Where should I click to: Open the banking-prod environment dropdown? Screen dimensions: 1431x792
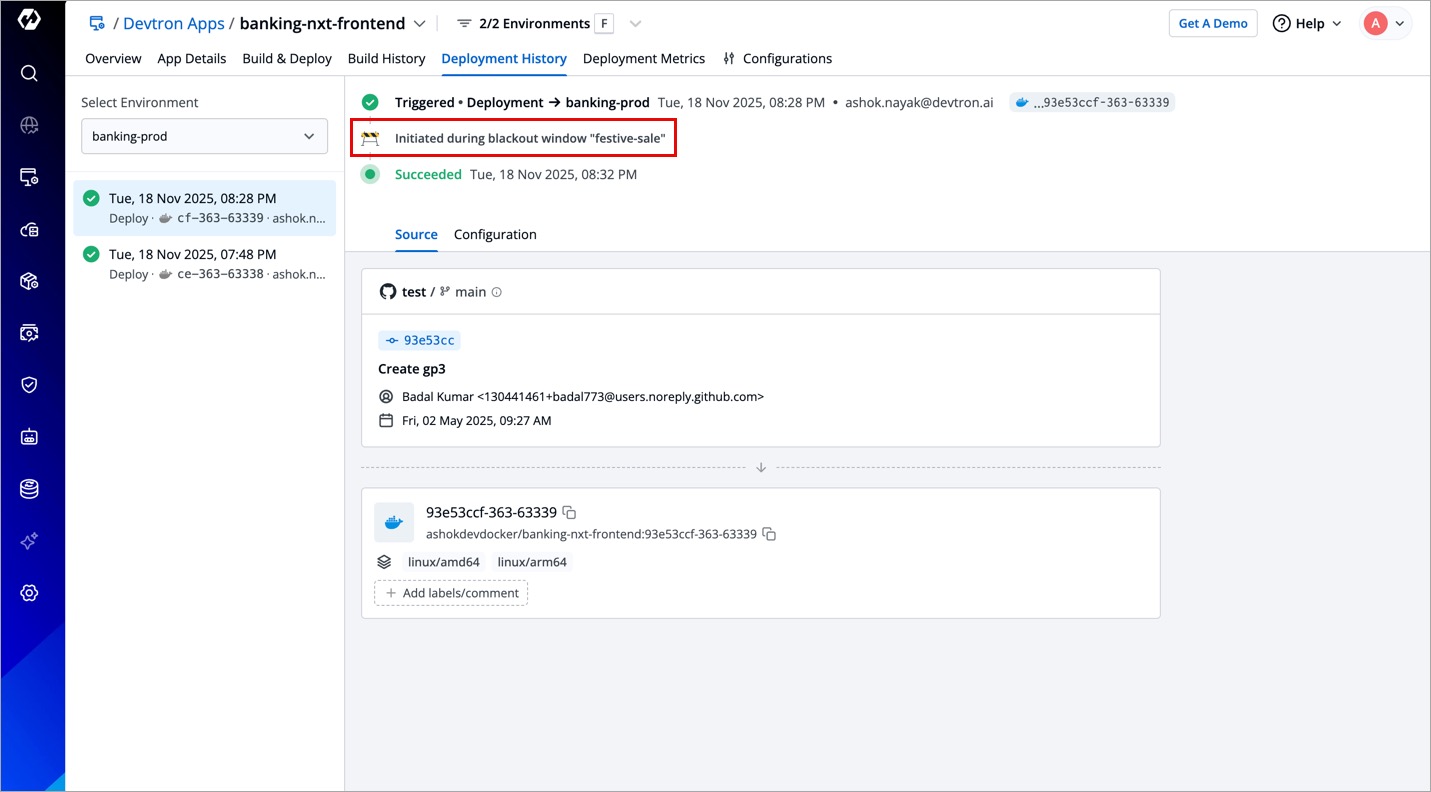click(x=204, y=136)
